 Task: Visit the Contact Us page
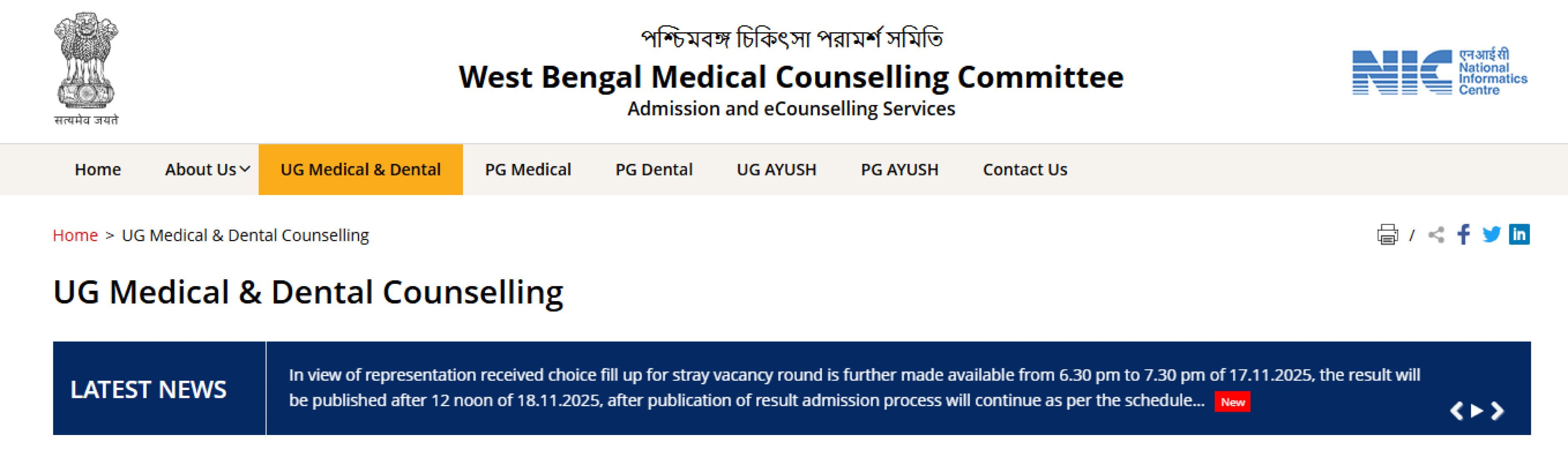1024,170
